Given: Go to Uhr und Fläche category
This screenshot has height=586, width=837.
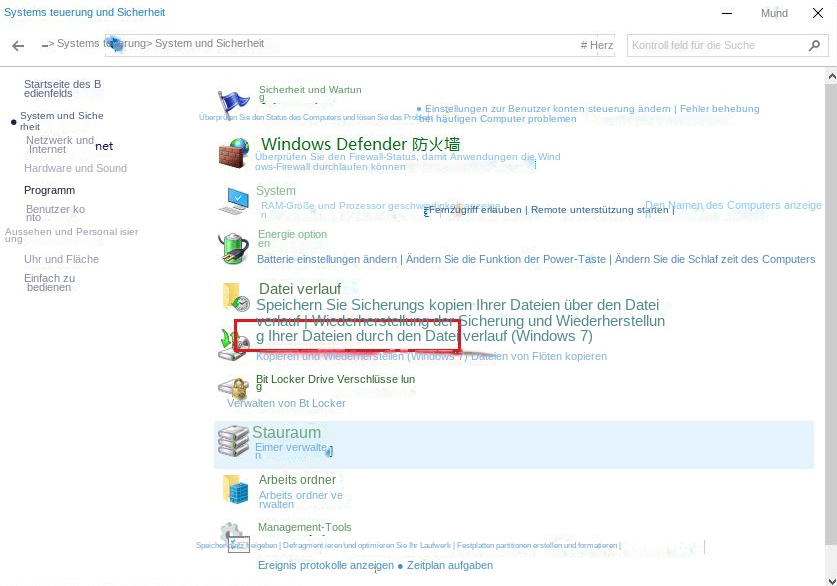Looking at the screenshot, I should coord(61,259).
